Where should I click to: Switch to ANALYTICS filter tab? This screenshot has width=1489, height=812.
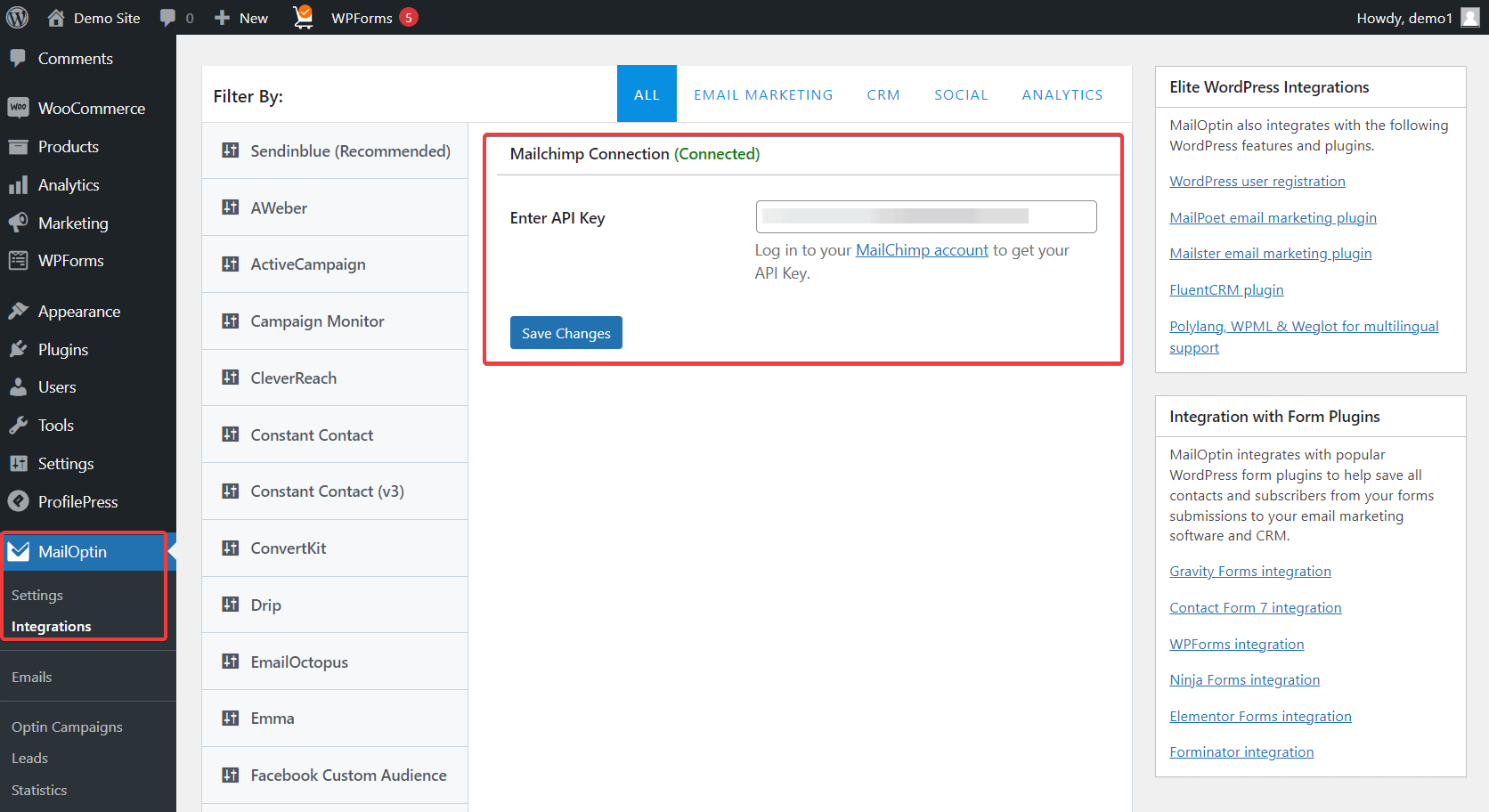coord(1062,94)
